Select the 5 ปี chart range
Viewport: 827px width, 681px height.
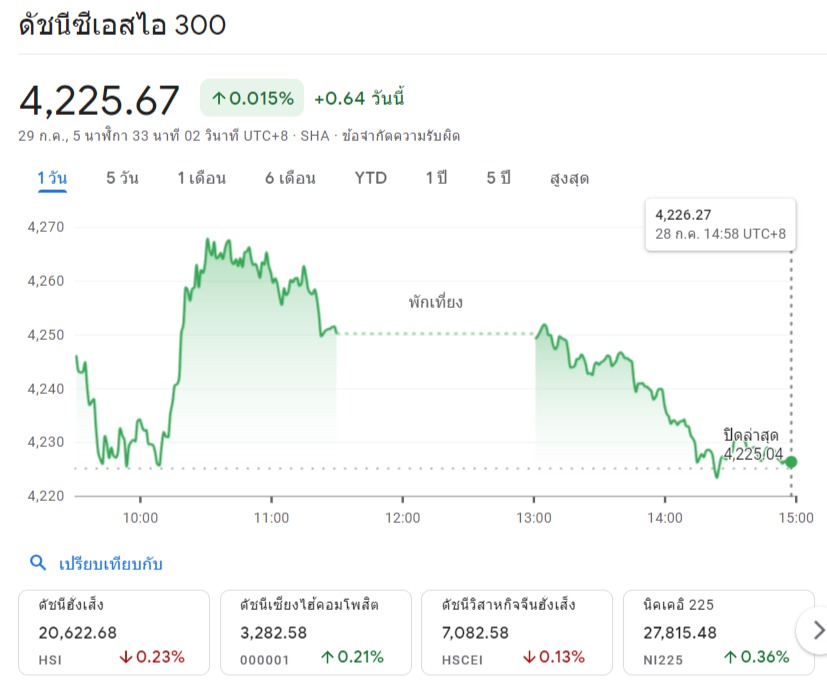tap(498, 178)
